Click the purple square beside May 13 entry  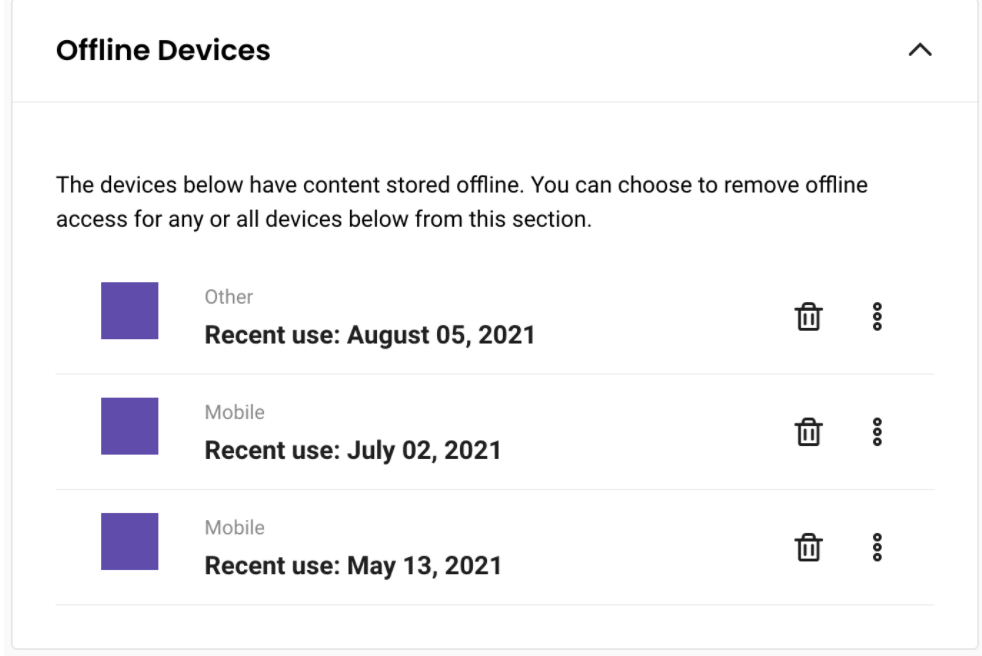click(130, 542)
